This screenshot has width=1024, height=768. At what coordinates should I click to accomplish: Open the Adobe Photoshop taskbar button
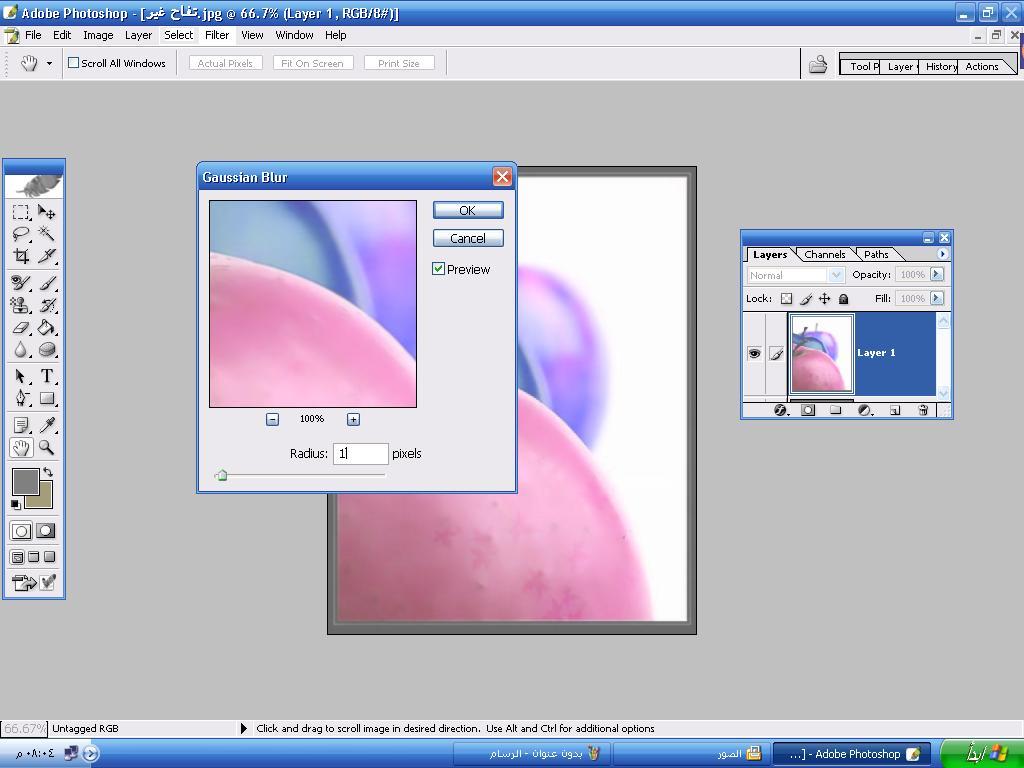(852, 754)
